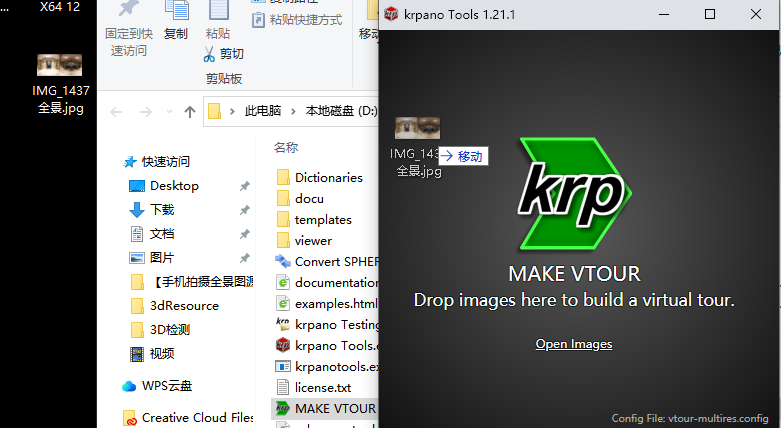Click pin icon next to 图片
The height and width of the screenshot is (428, 781).
[245, 258]
